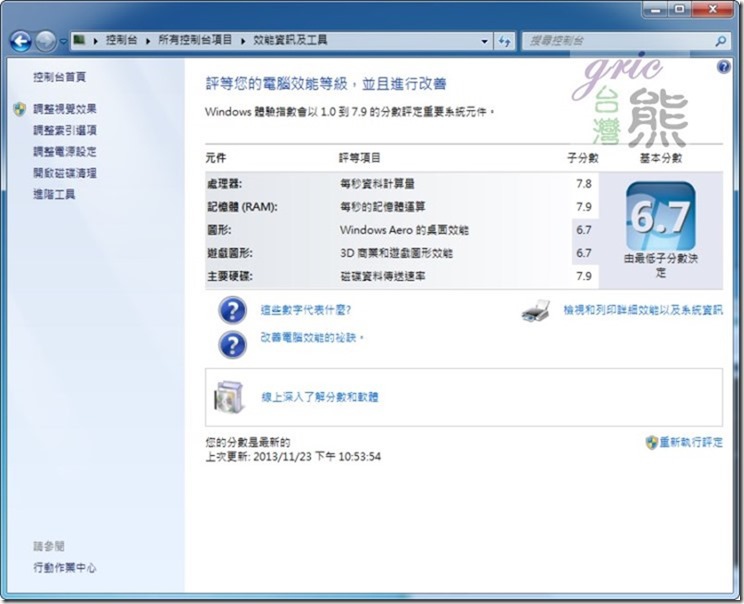Image resolution: width=744 pixels, height=604 pixels.
Task: Click the 子分數 column header
Action: pyautogui.click(x=583, y=158)
